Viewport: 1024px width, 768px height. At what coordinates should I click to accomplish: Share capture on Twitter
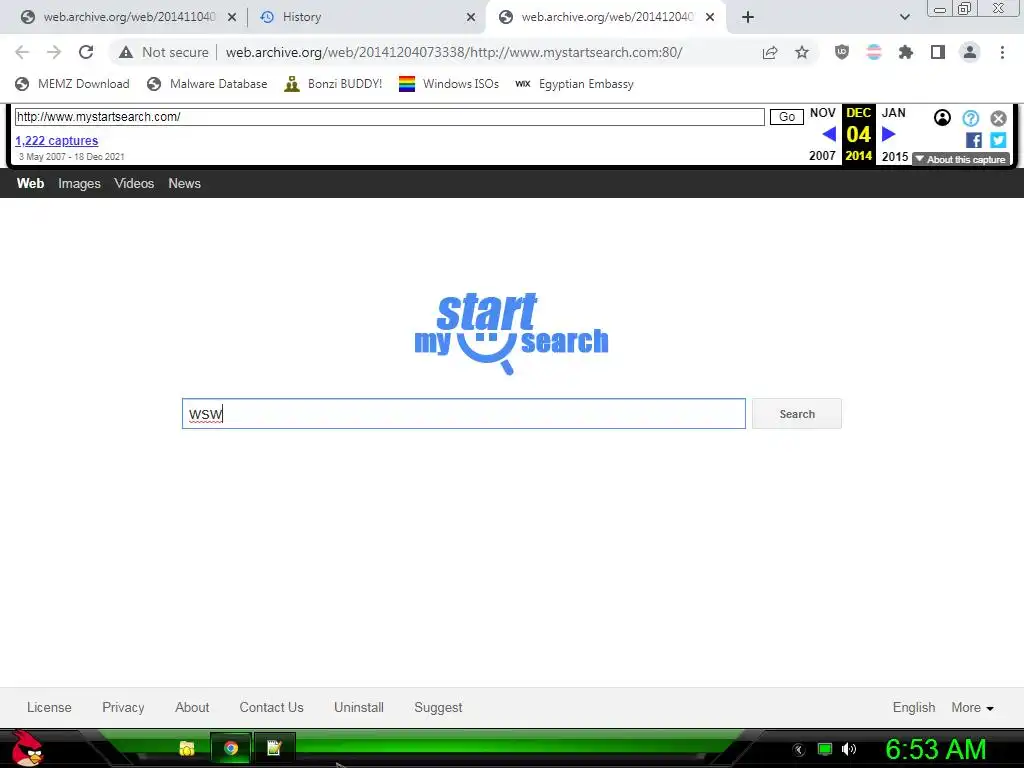pyautogui.click(x=998, y=140)
